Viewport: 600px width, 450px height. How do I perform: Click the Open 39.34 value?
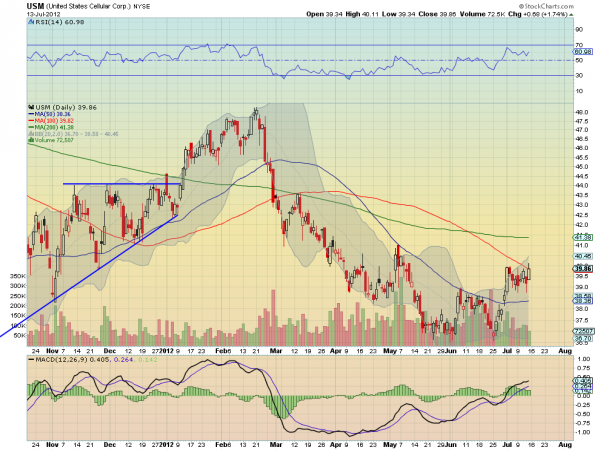tap(324, 14)
